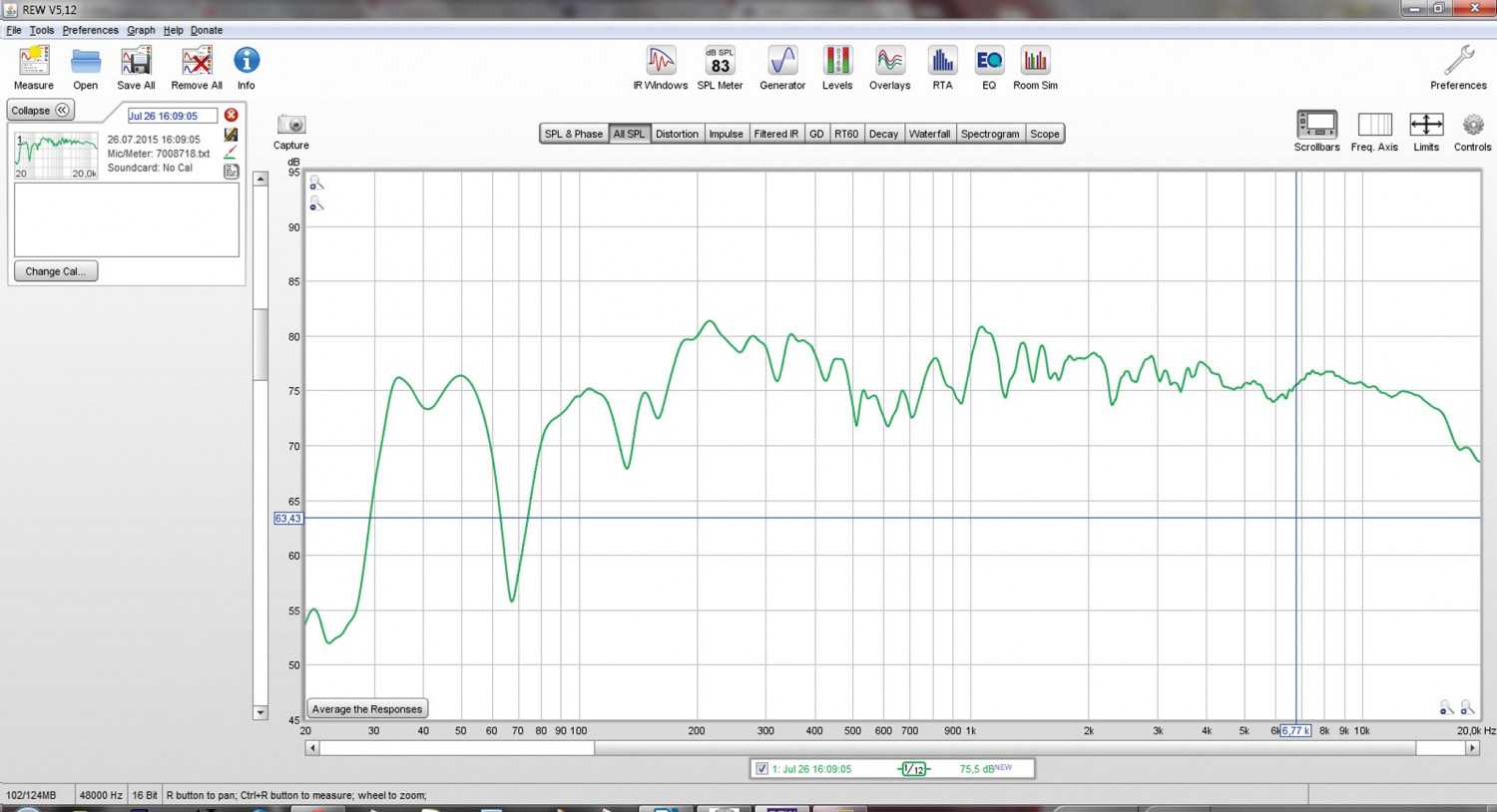The height and width of the screenshot is (812, 1497).
Task: Collapse the measurements side panel
Action: tap(41, 110)
